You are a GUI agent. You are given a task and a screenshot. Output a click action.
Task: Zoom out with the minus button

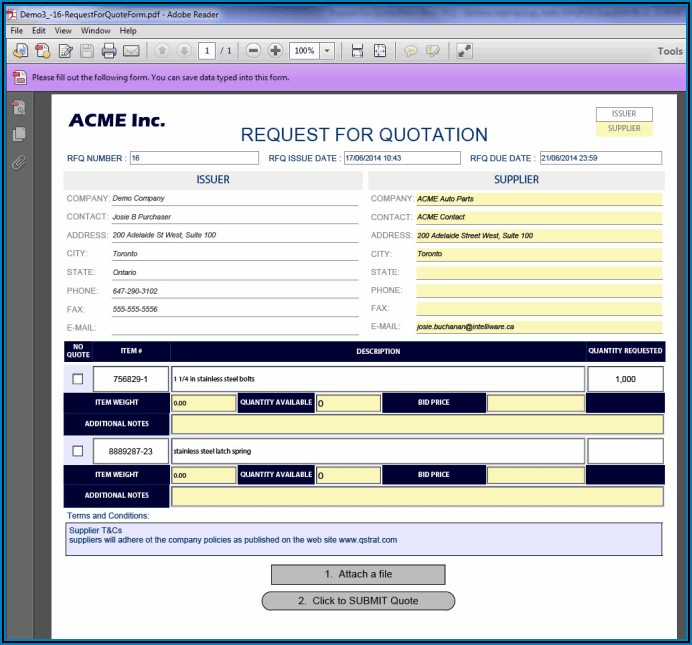click(253, 51)
